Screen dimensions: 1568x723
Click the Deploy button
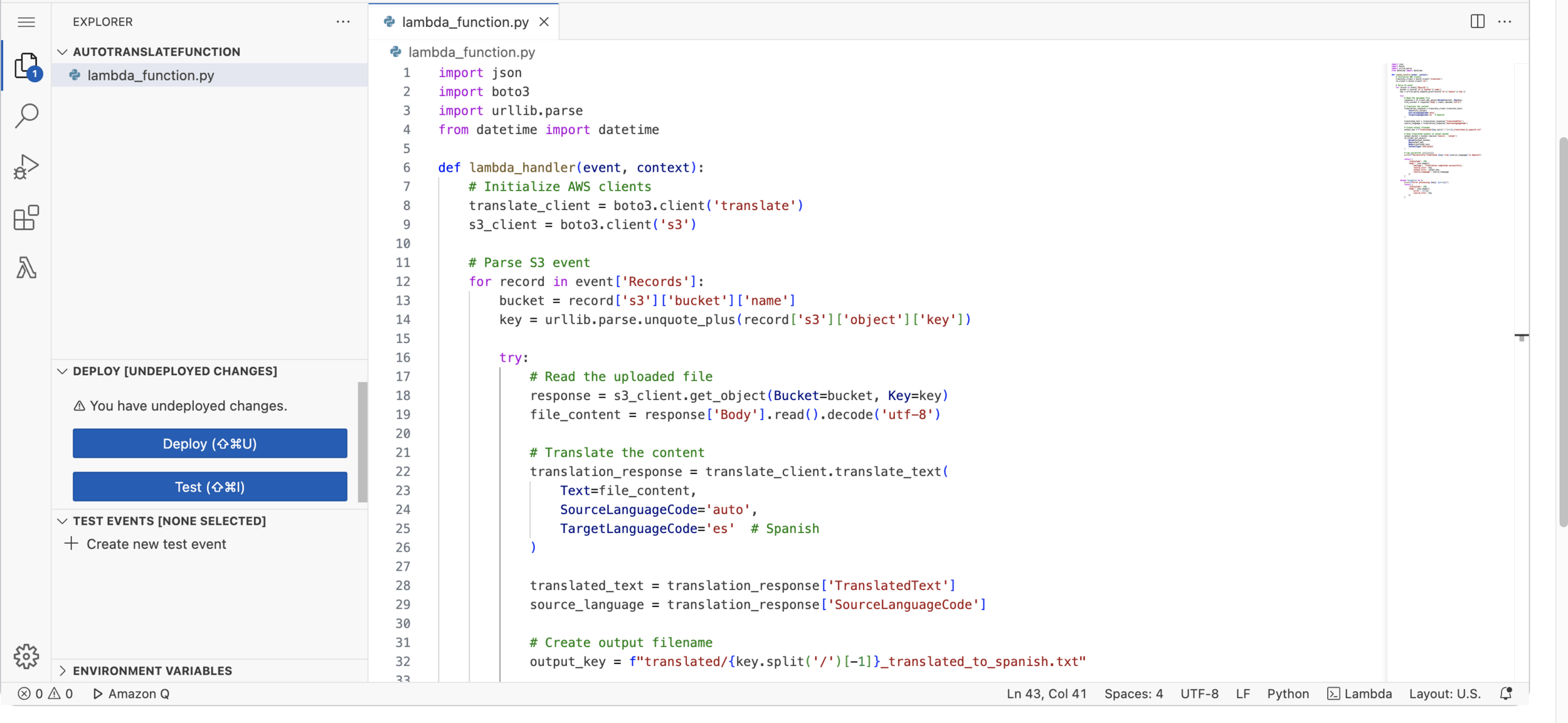pos(209,443)
